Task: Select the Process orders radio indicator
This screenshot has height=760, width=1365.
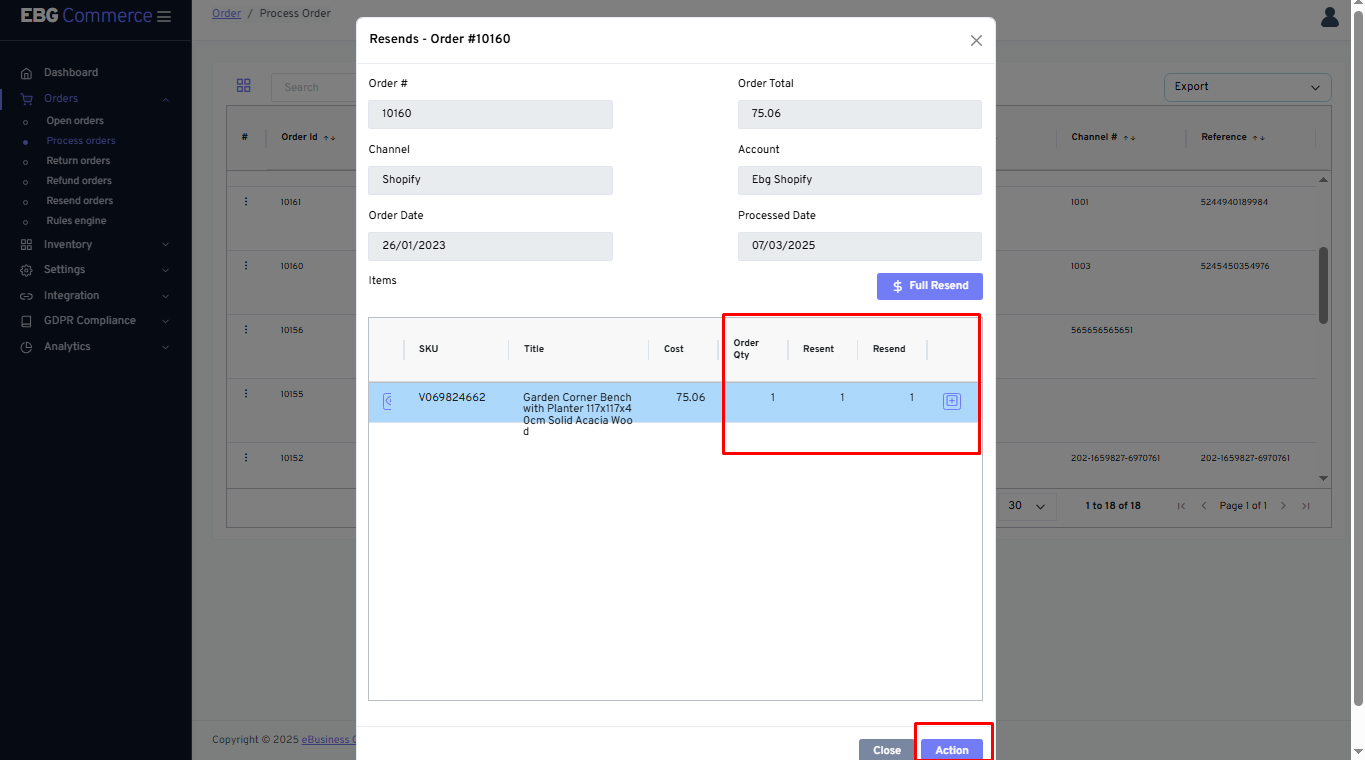Action: pos(27,140)
